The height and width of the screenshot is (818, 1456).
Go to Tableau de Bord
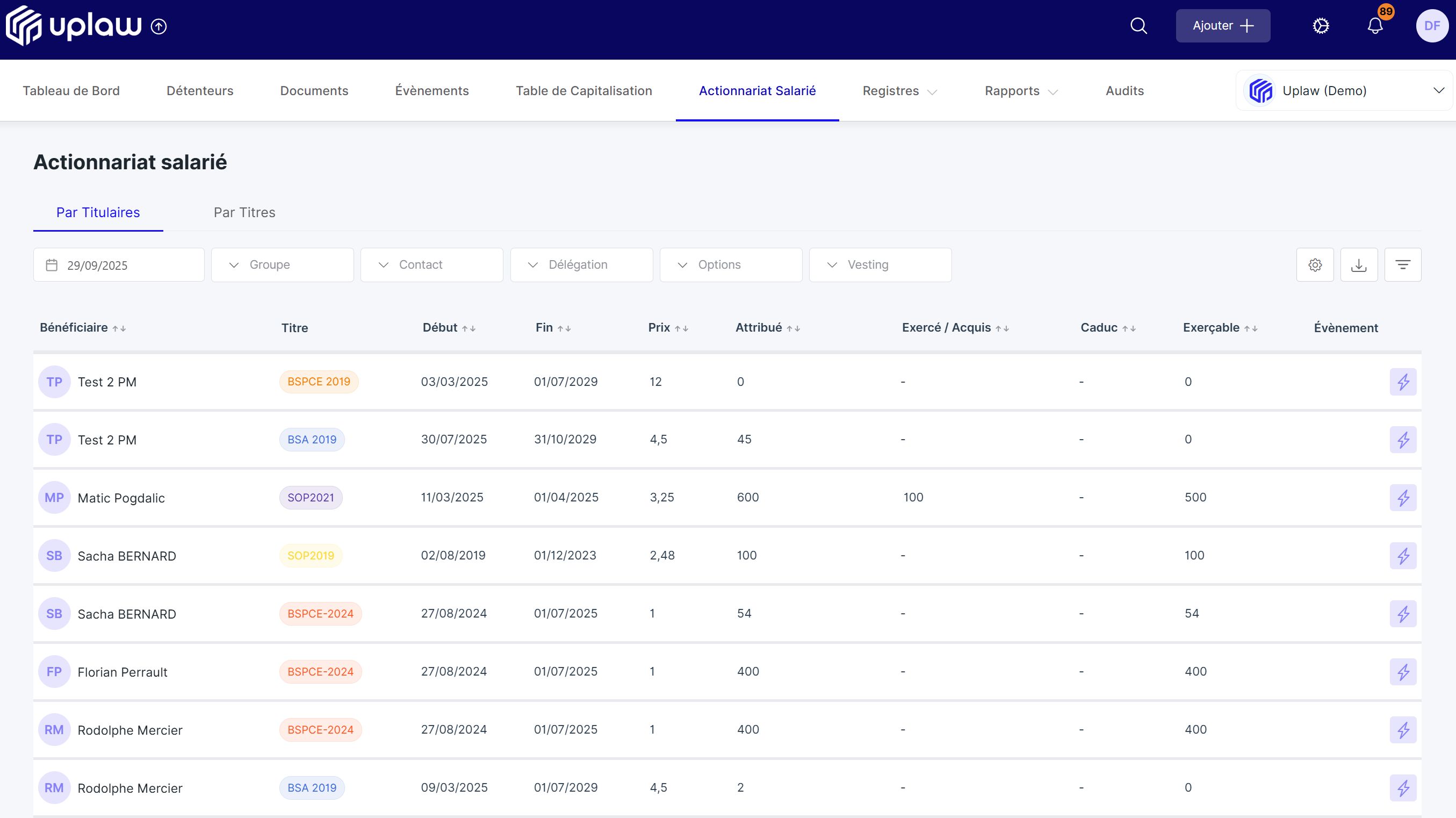[71, 90]
